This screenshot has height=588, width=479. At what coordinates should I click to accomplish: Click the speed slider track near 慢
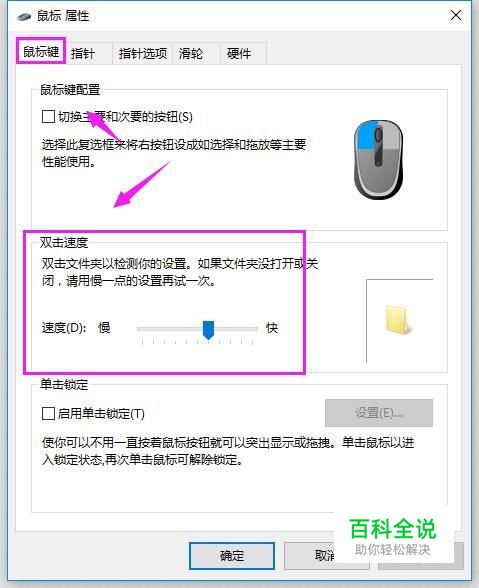(165, 329)
